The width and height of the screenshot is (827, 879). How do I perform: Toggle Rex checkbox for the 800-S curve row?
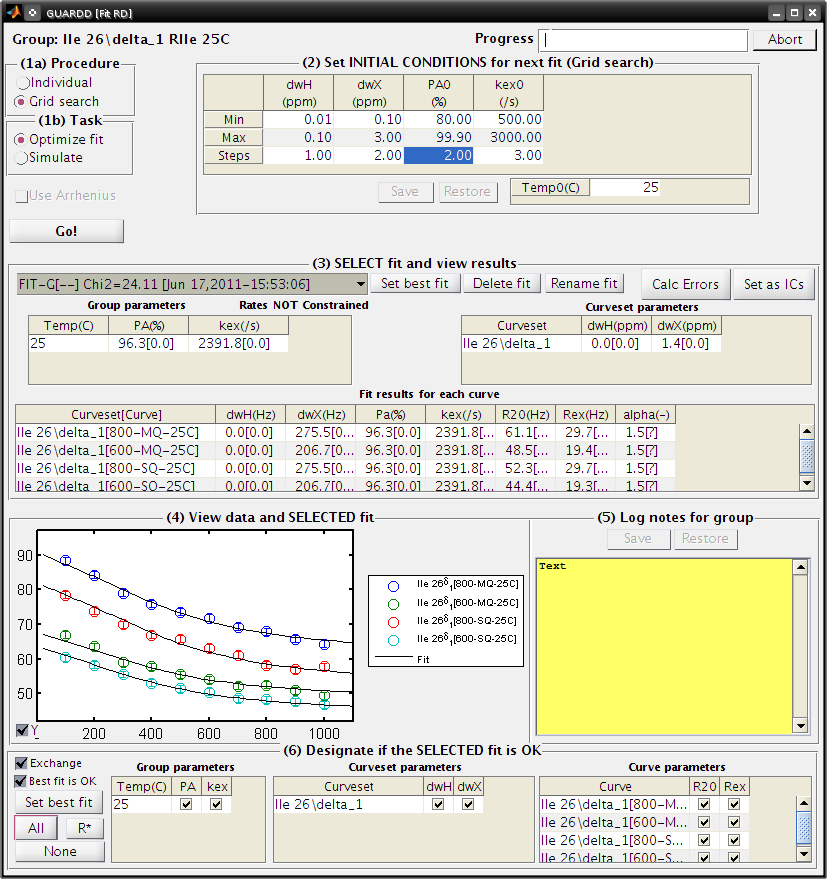tap(734, 840)
